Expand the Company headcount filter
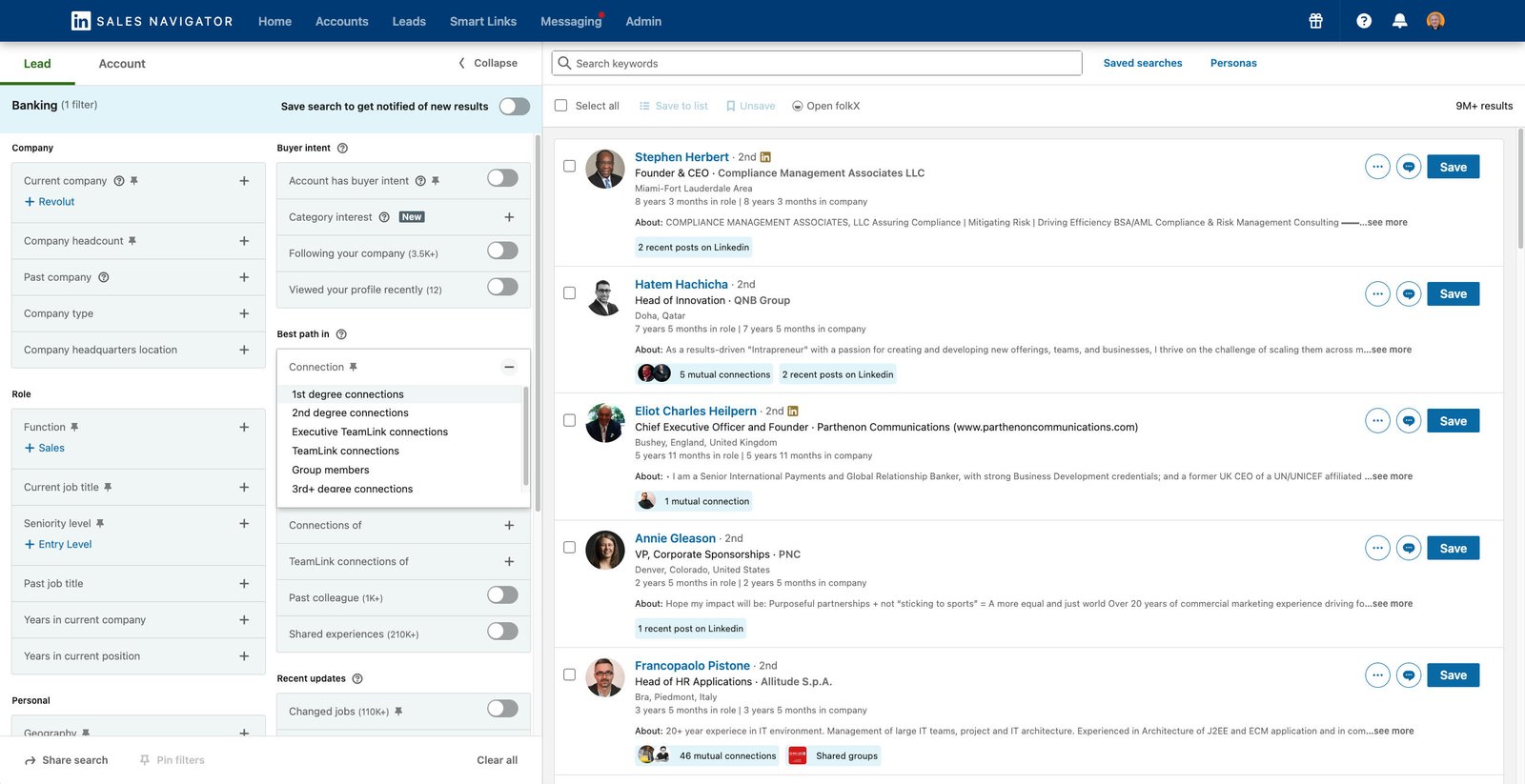Screen dimensions: 1525x784 244,241
